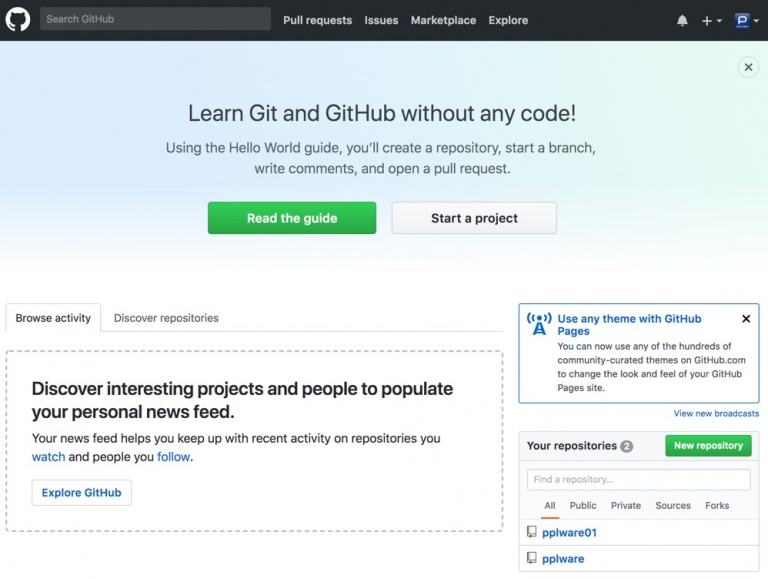The width and height of the screenshot is (768, 579).
Task: Open the Marketplace link
Action: click(x=443, y=21)
